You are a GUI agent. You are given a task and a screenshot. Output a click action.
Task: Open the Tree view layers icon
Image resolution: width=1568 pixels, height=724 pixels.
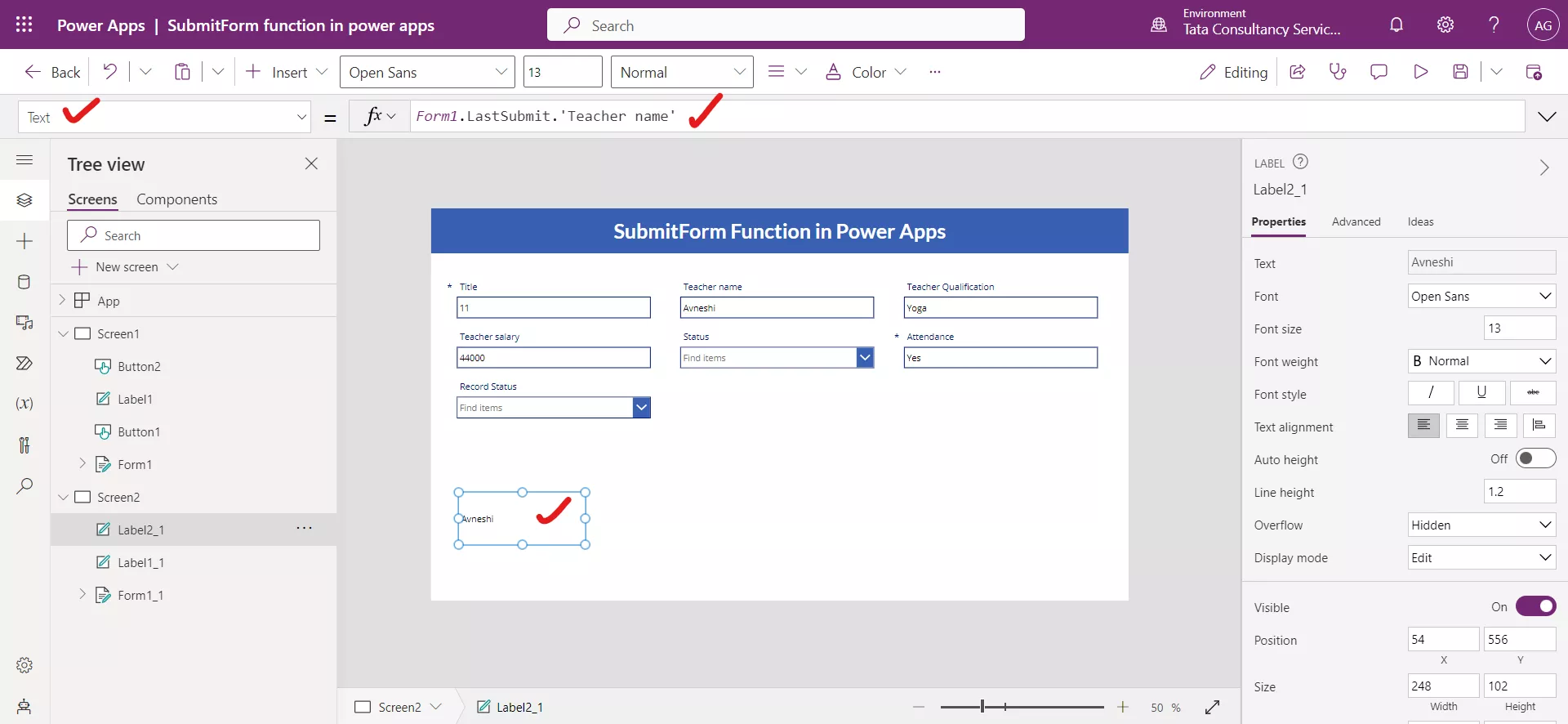24,200
